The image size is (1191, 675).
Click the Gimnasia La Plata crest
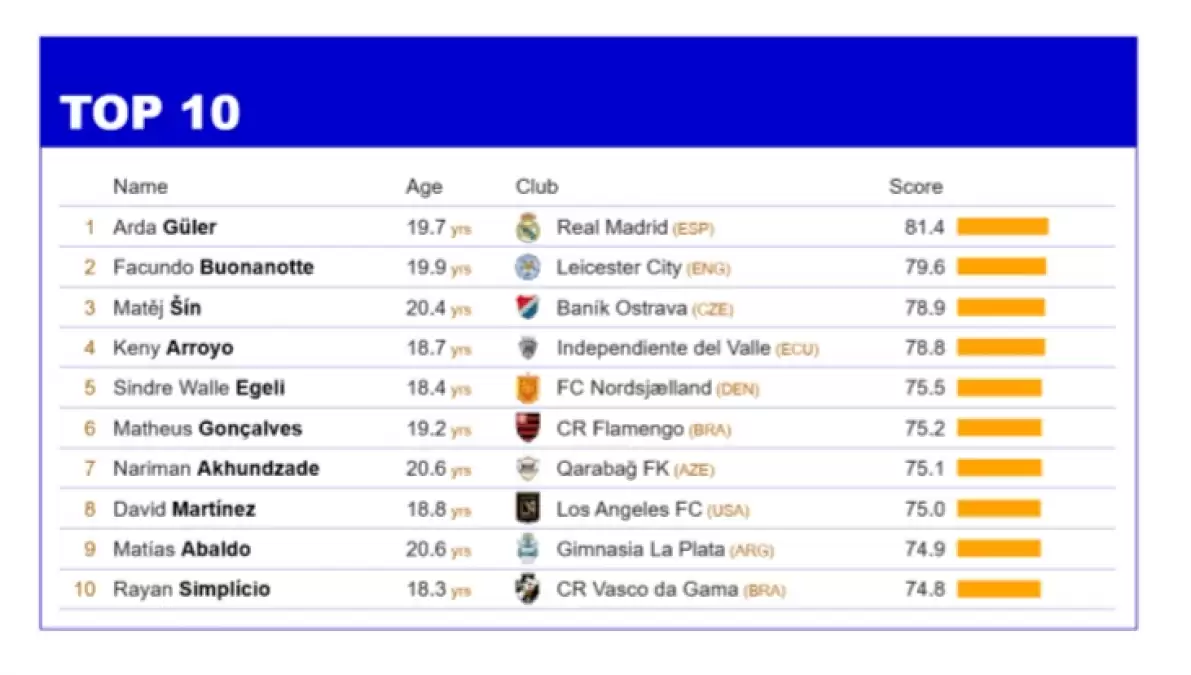(528, 549)
